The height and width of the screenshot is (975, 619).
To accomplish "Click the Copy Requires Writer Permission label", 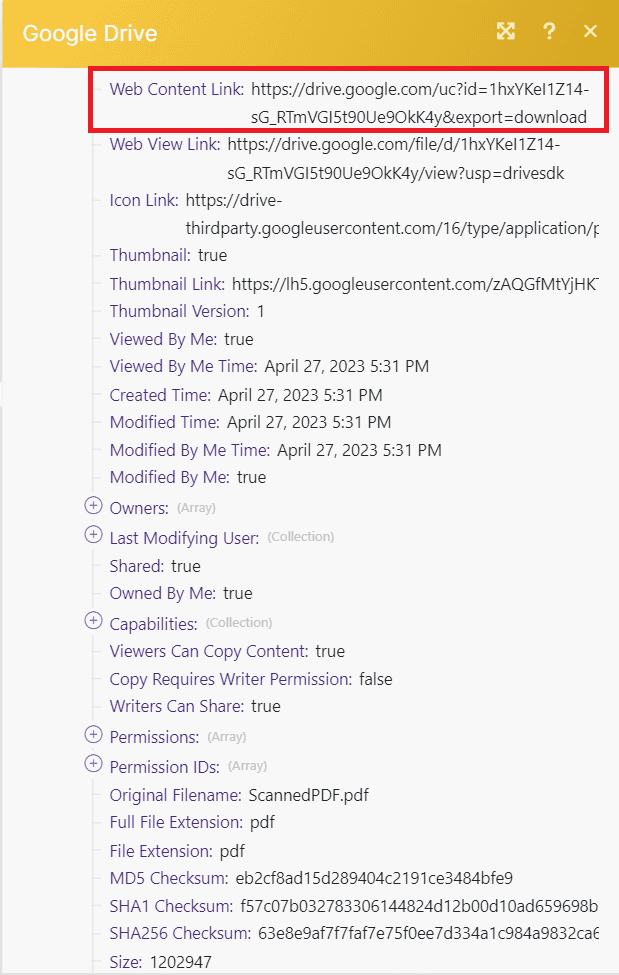I will [x=230, y=679].
